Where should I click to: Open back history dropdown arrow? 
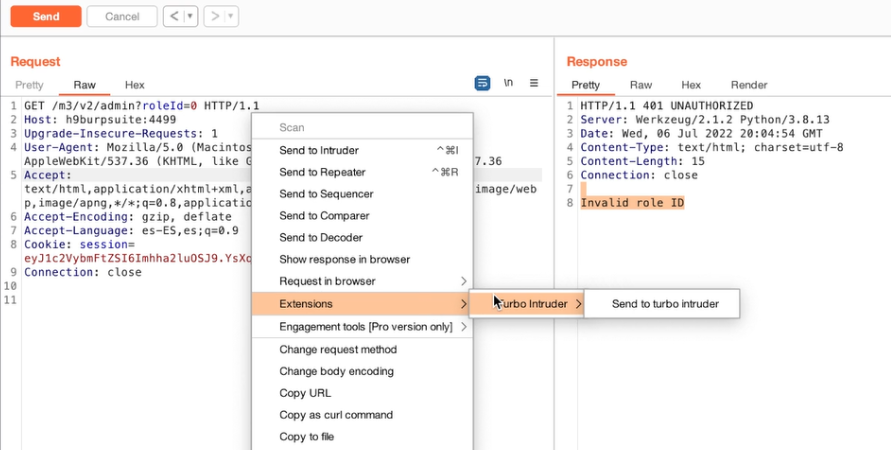pos(191,16)
